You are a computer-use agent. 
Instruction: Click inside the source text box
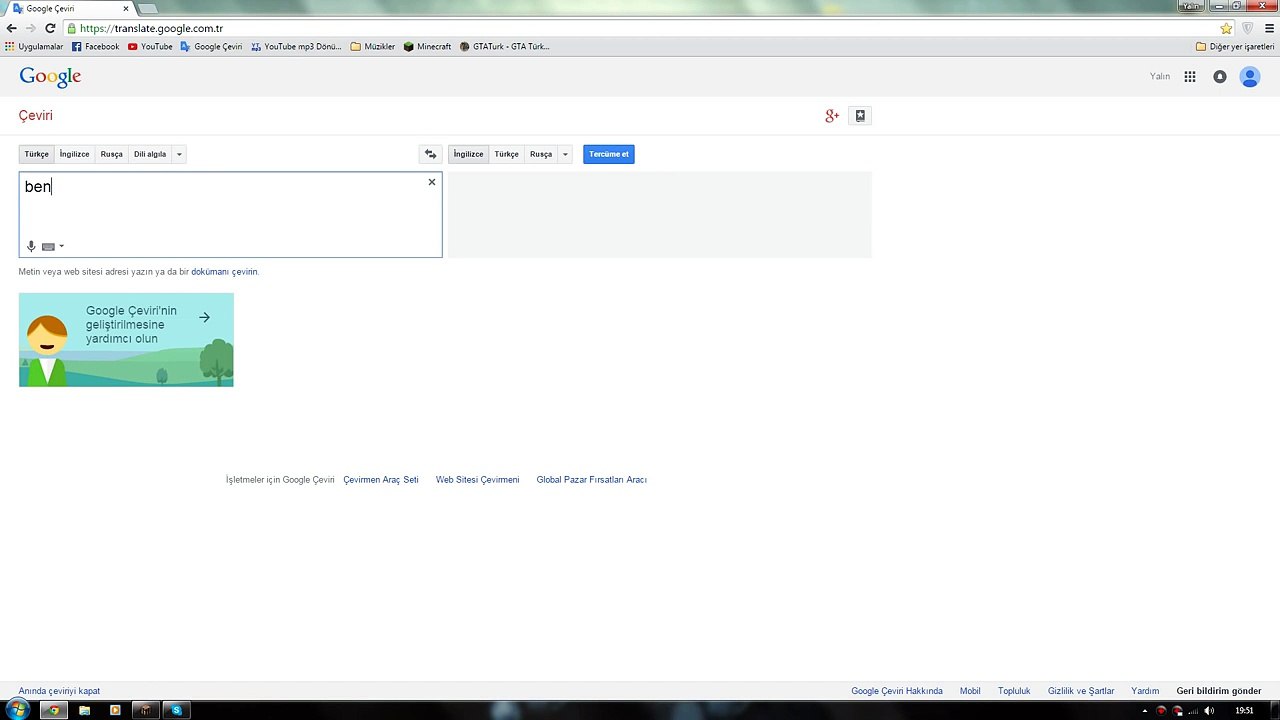point(230,214)
